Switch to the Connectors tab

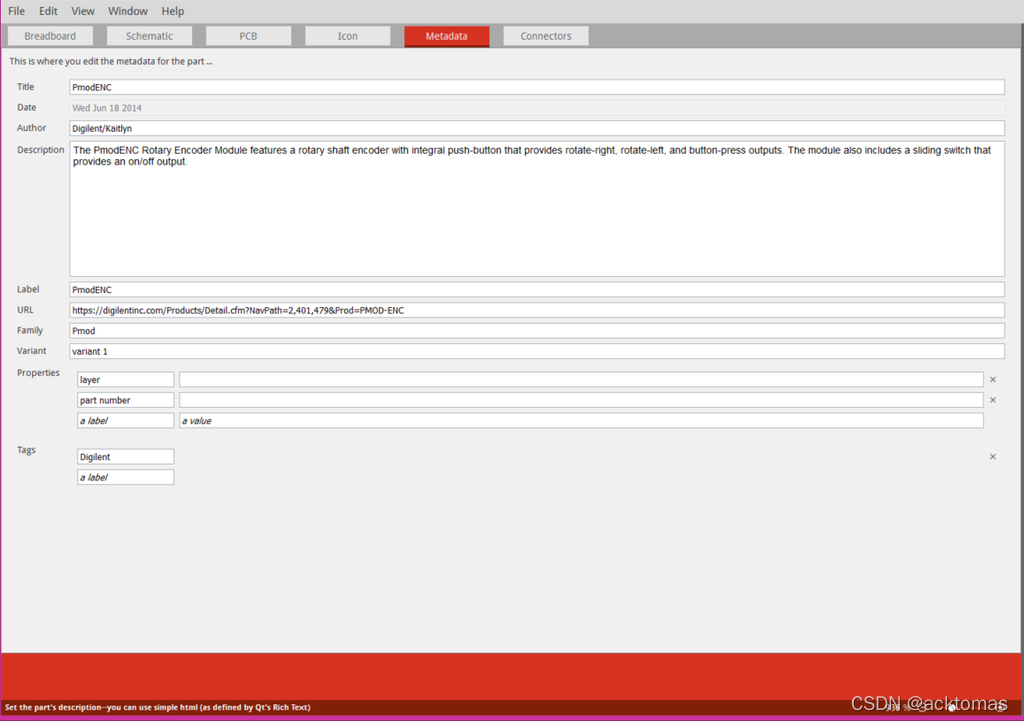pyautogui.click(x=546, y=36)
